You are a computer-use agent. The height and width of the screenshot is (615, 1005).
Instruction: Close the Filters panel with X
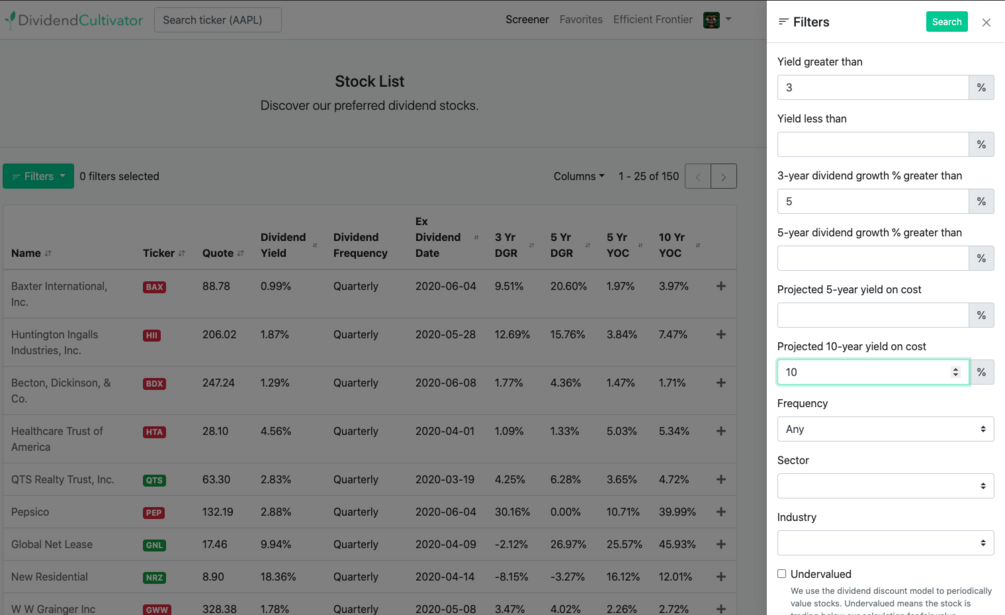[986, 22]
